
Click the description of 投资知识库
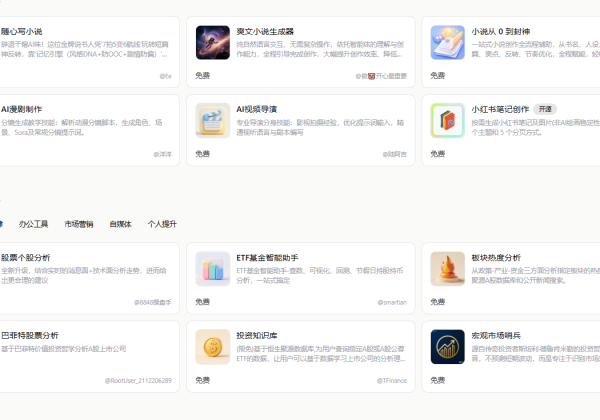pyautogui.click(x=320, y=354)
